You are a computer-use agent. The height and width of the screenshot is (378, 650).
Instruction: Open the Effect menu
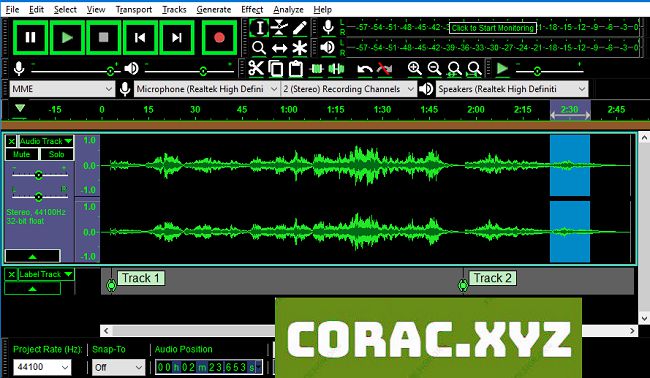coord(252,9)
